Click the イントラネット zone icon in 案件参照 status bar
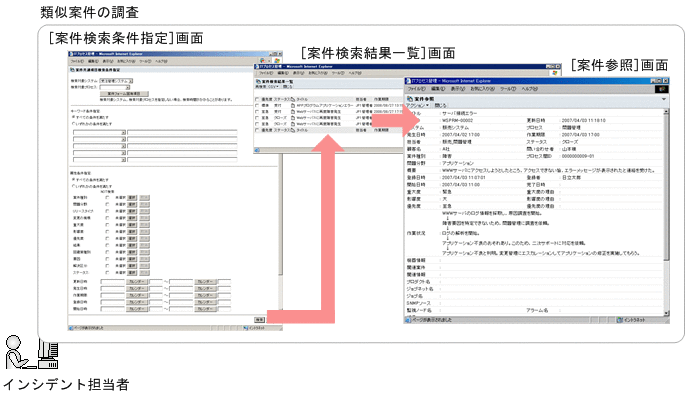This screenshot has height=396, width=687. tap(620, 320)
